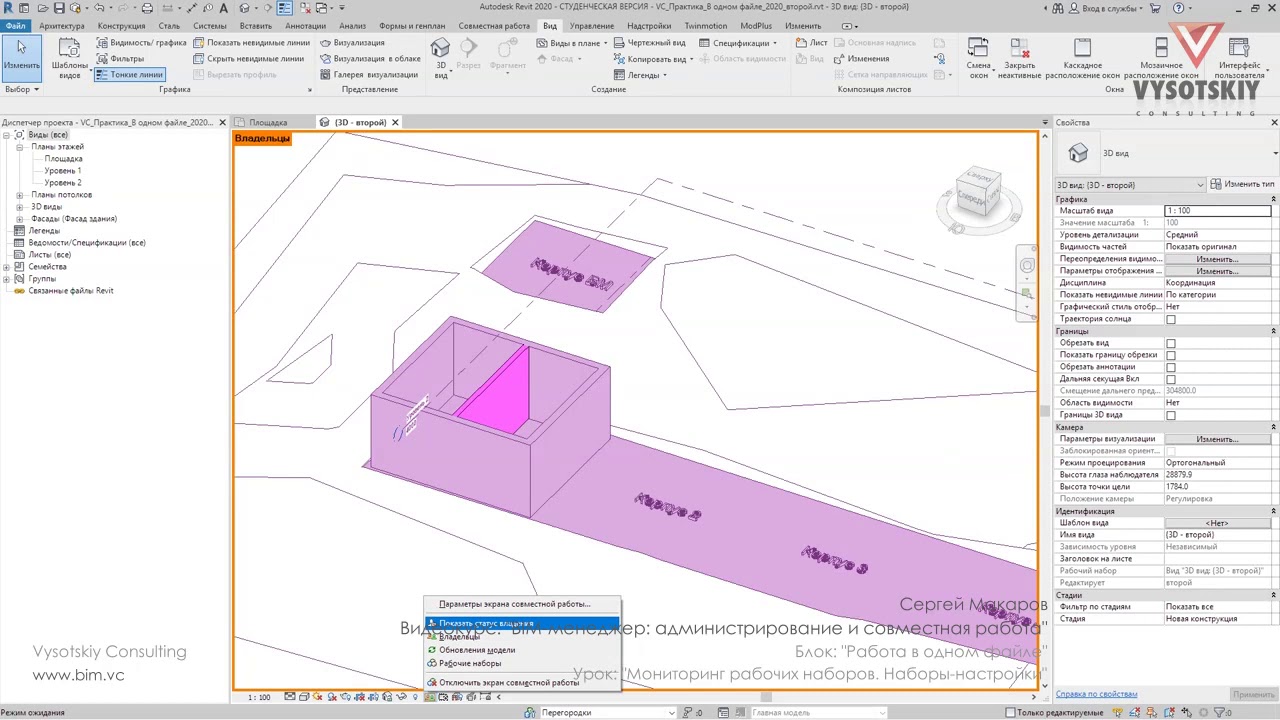Open Виды в плане dropdown
Viewport: 1280px width, 720px height.
(x=571, y=43)
